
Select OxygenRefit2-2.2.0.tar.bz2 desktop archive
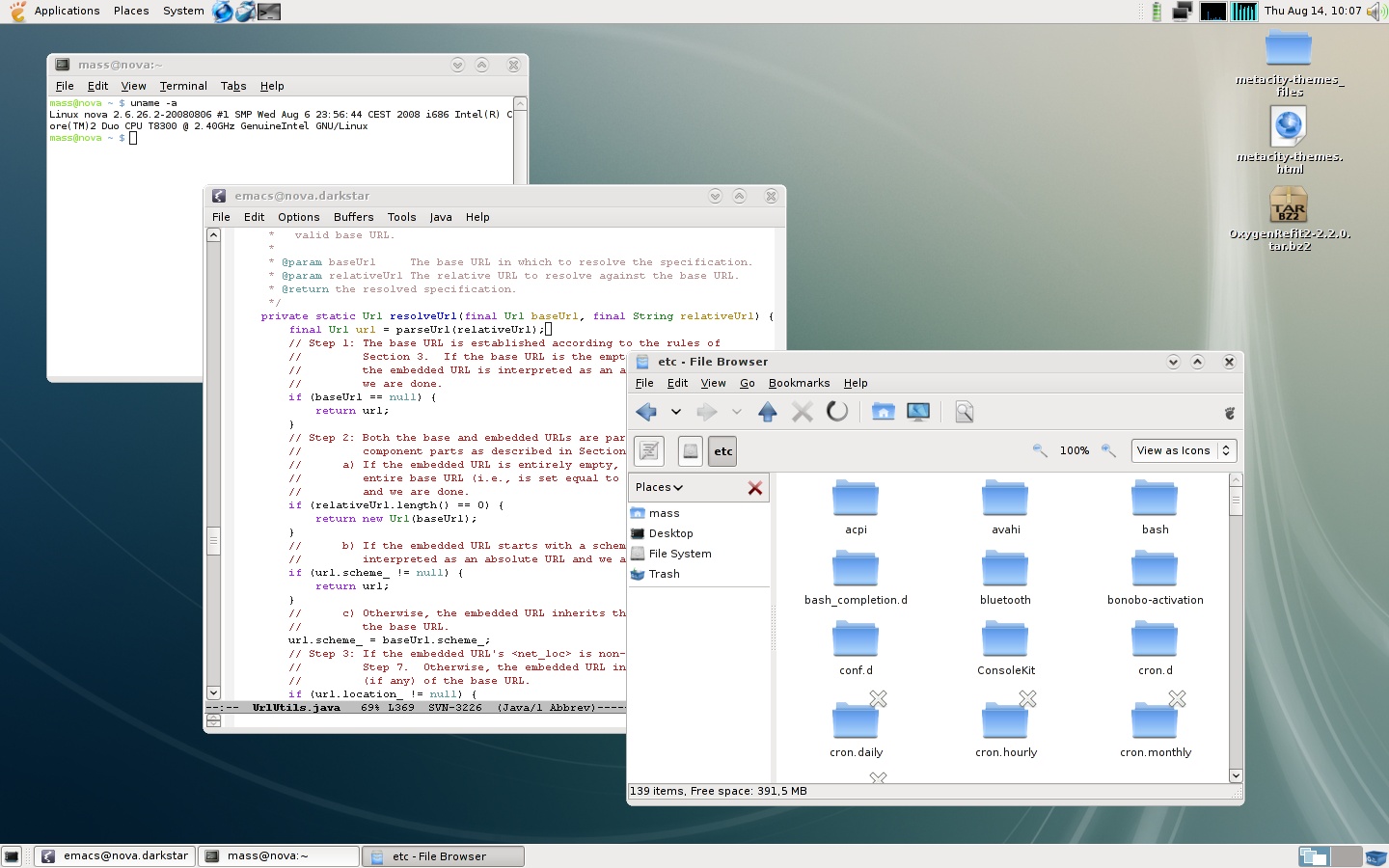[1290, 218]
